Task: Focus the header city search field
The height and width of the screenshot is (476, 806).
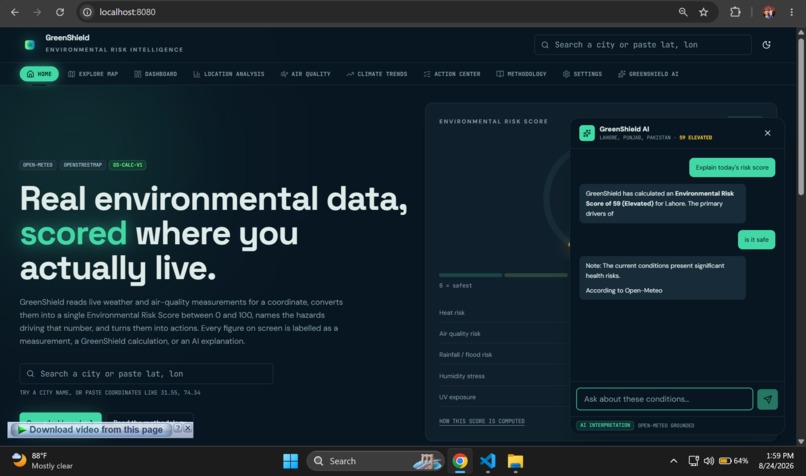Action: [643, 45]
